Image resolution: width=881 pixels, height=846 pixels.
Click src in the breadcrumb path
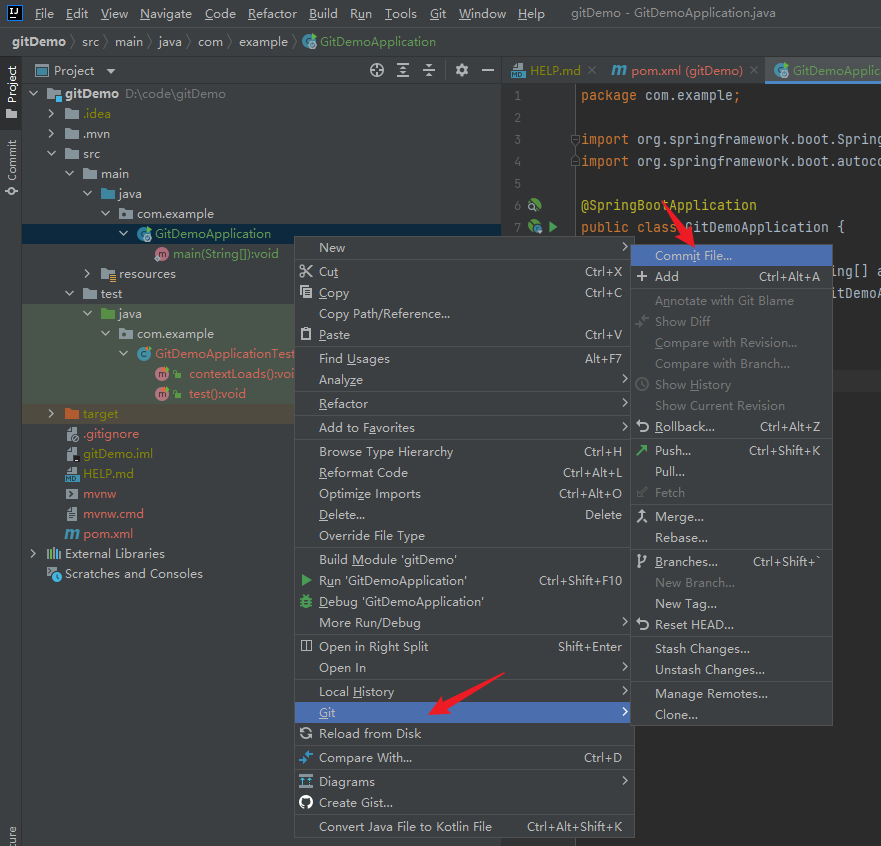pos(90,42)
